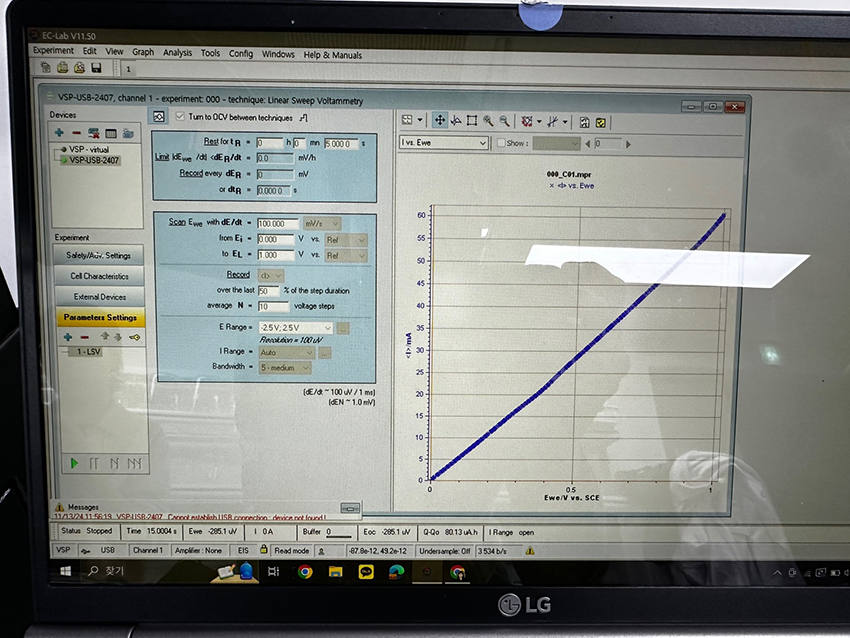Add a device with blue plus icon
The height and width of the screenshot is (638, 850).
click(59, 132)
